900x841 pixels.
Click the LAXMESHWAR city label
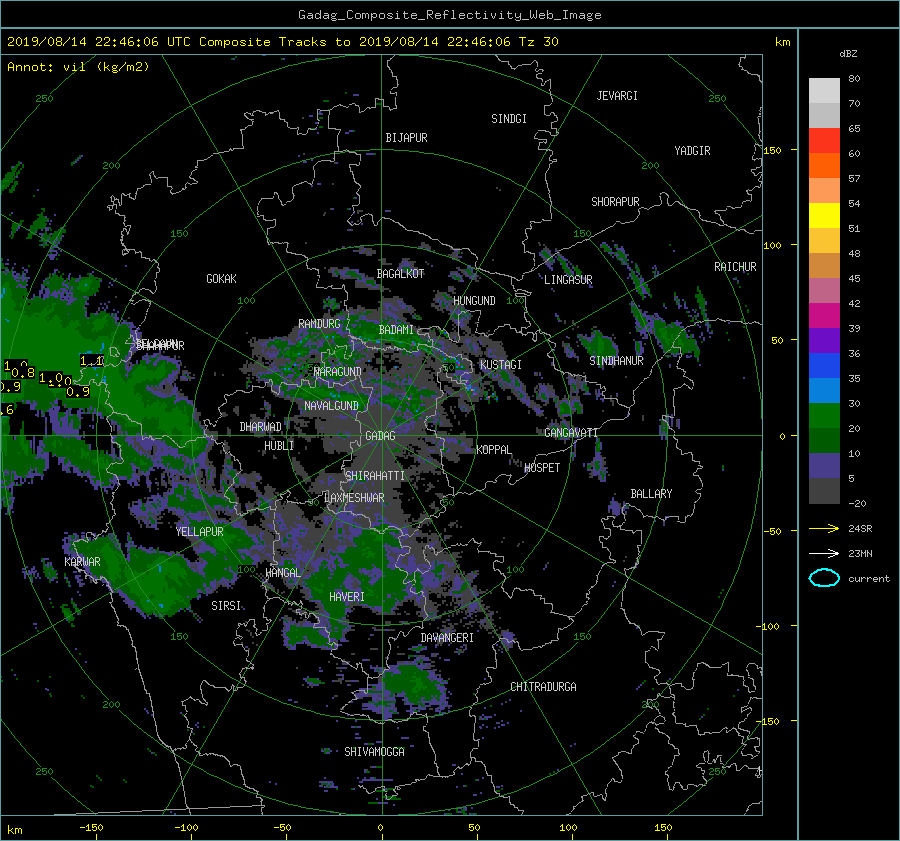pyautogui.click(x=354, y=498)
